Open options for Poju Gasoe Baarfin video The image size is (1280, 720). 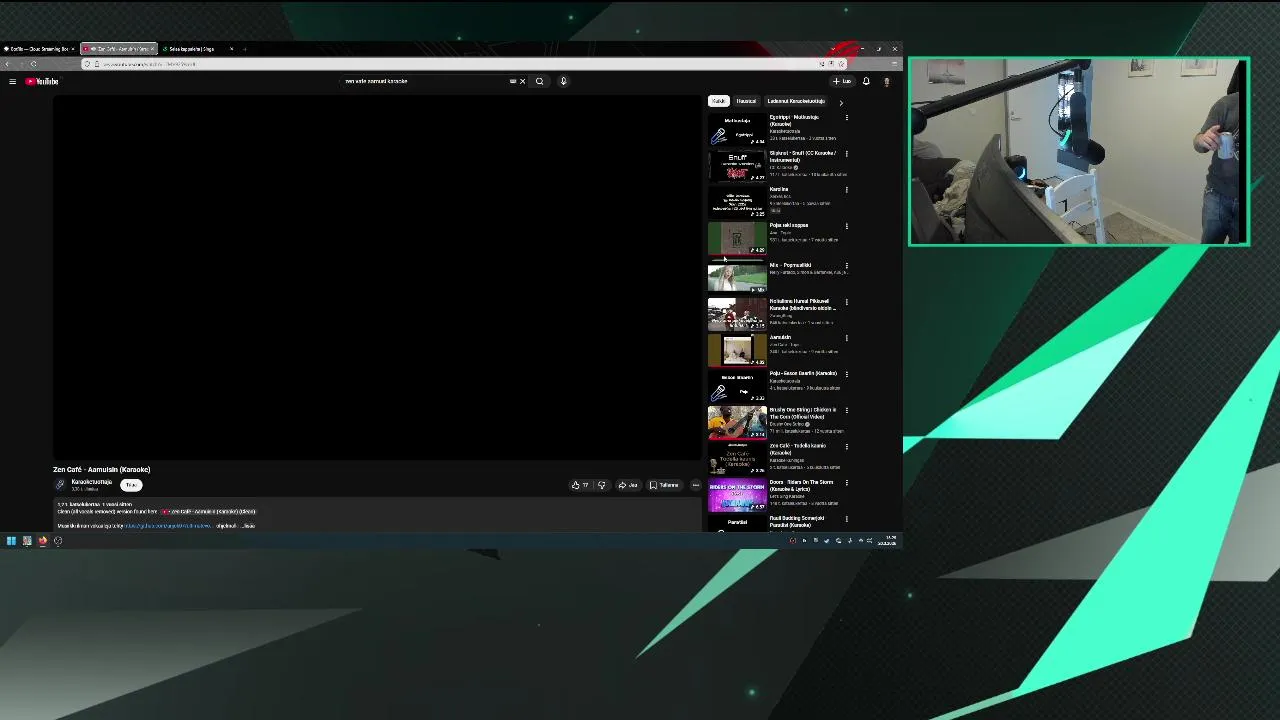(x=846, y=374)
